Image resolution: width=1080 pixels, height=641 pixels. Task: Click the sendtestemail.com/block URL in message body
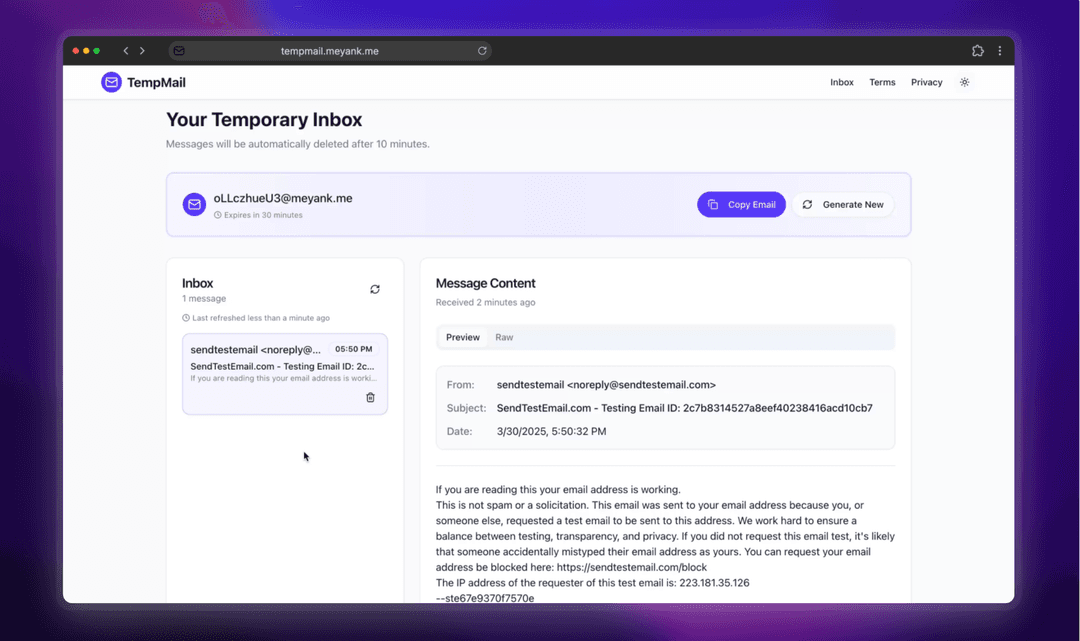pyautogui.click(x=632, y=567)
